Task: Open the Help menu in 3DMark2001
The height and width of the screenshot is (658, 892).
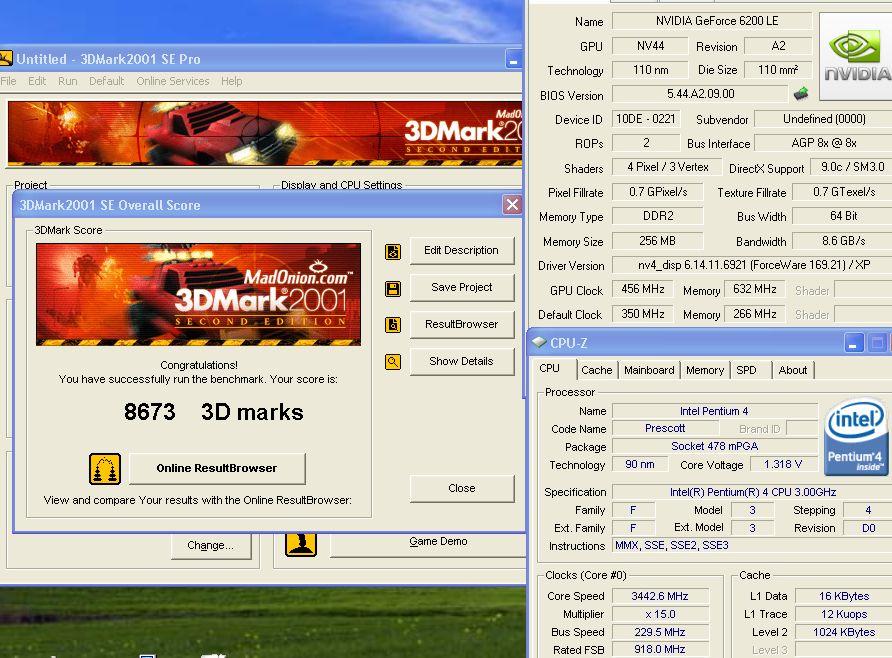Action: coord(232,81)
